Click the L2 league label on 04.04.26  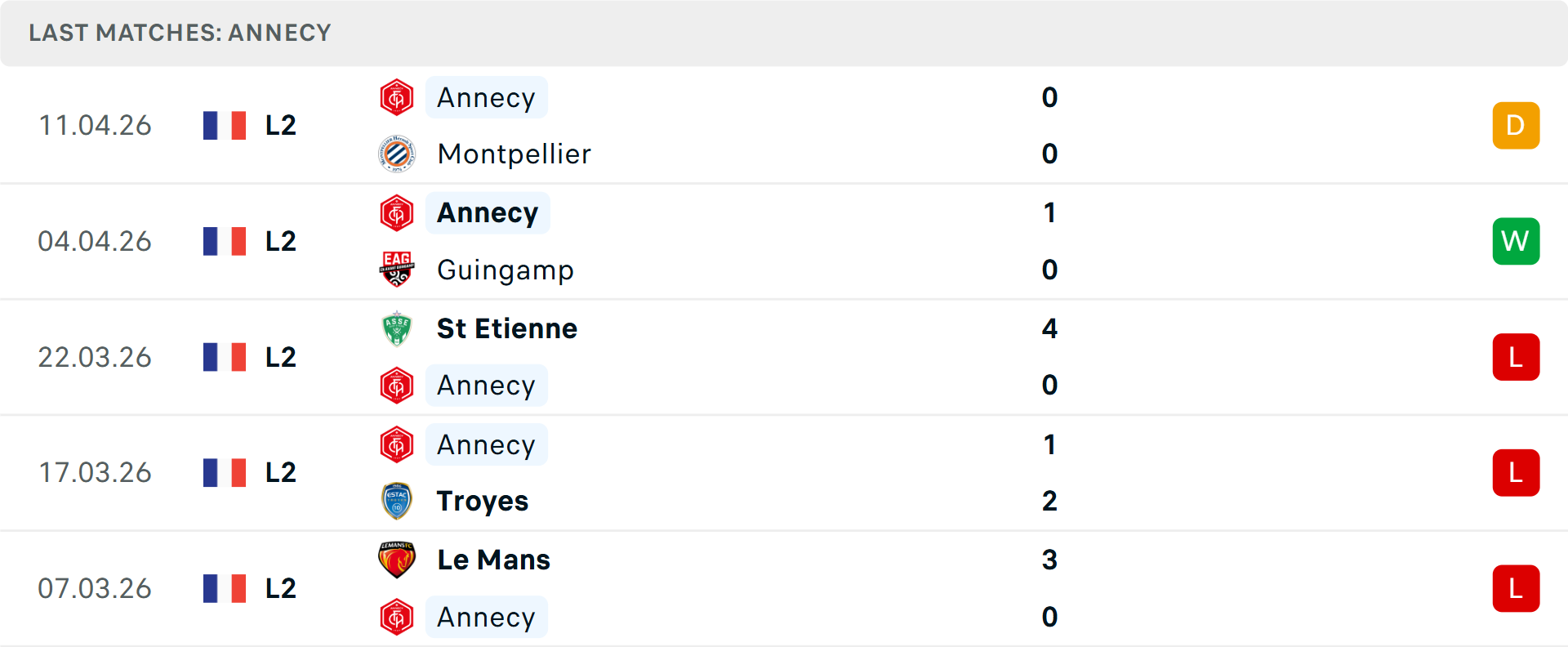tap(278, 241)
